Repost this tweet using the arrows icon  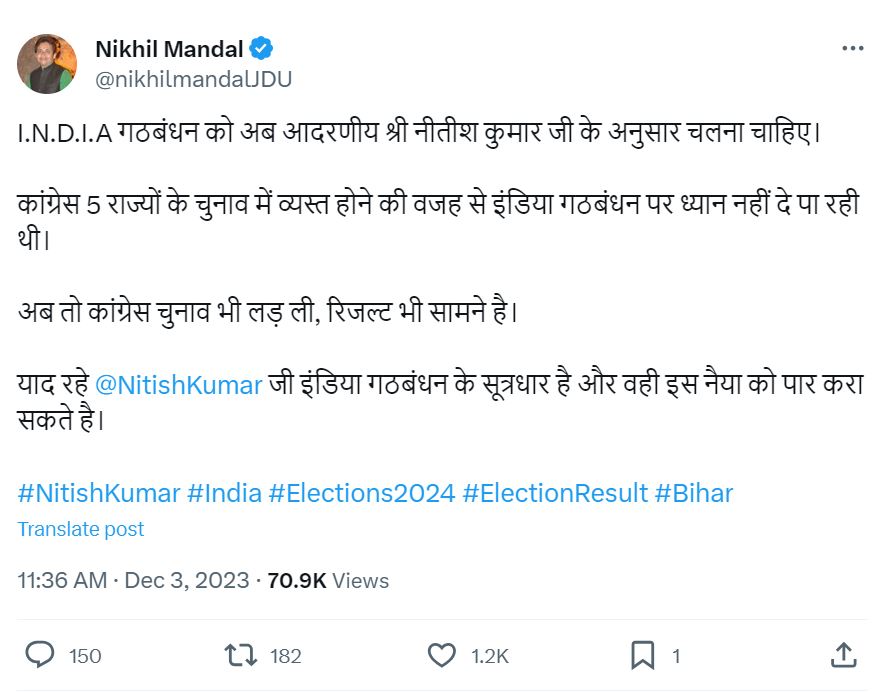(240, 655)
